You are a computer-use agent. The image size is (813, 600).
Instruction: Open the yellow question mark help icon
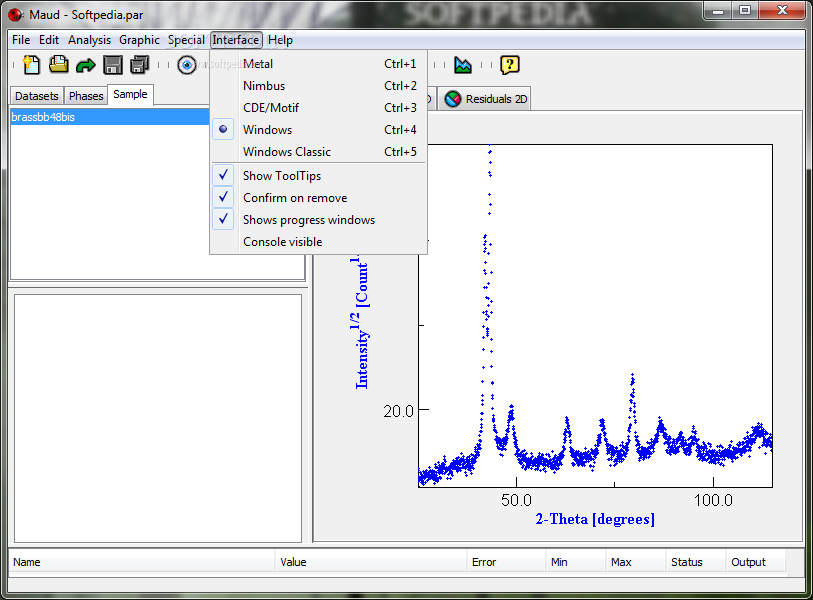510,65
